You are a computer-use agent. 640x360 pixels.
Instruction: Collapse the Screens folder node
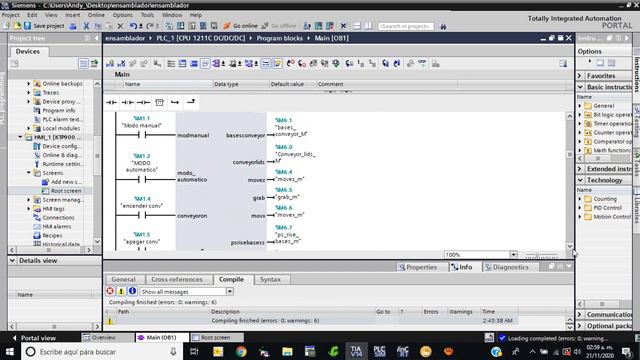pyautogui.click(x=29, y=173)
